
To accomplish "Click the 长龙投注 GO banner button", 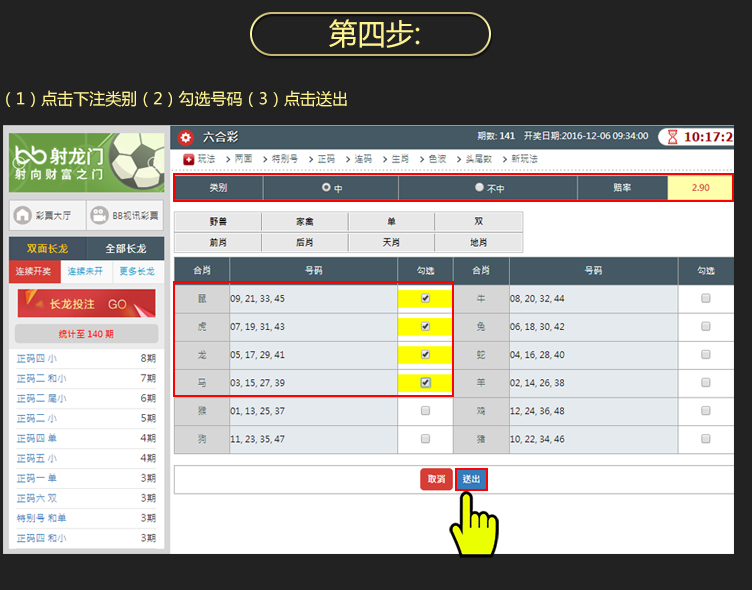I will click(x=86, y=304).
